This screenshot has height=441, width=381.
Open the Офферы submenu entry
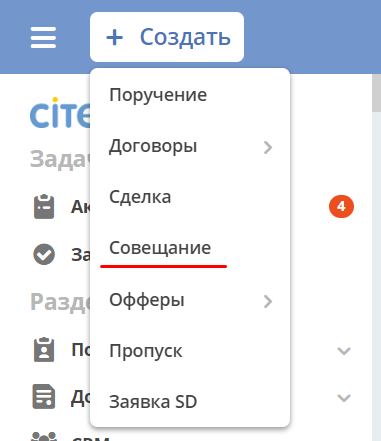190,300
